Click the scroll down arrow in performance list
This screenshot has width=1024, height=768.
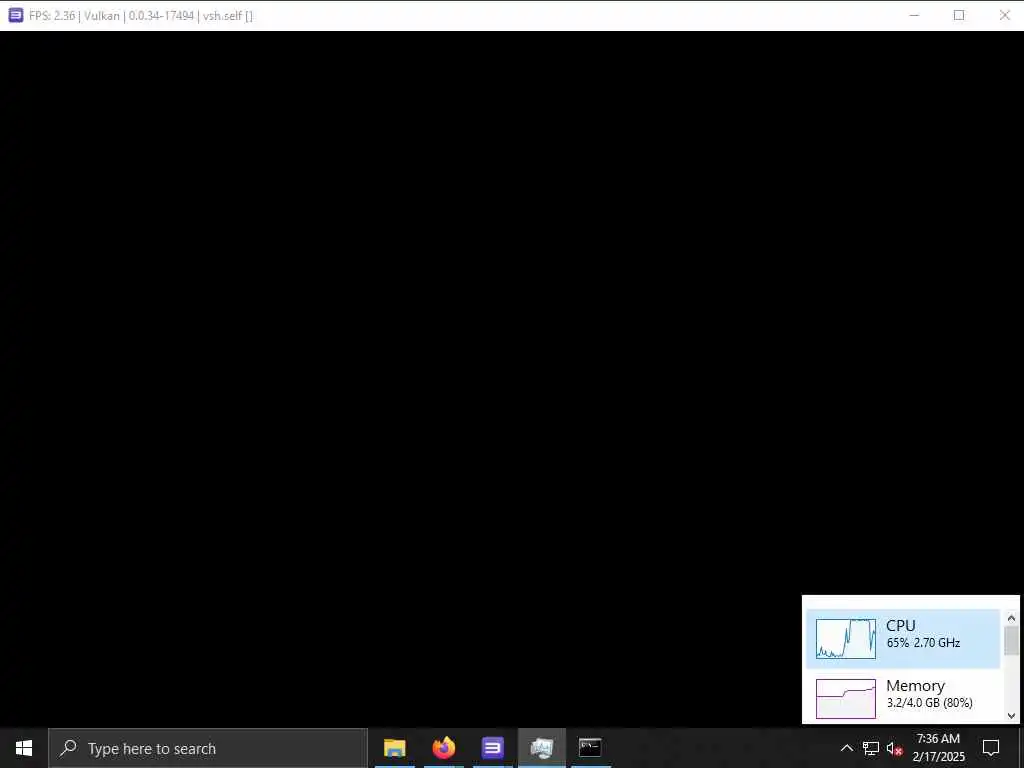[1012, 715]
